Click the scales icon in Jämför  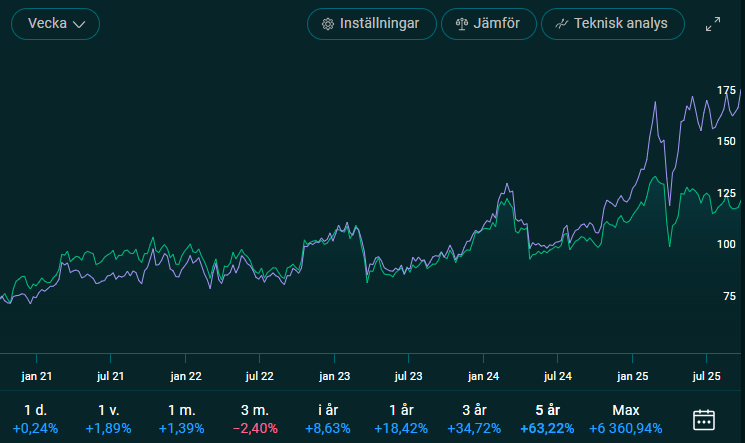[x=461, y=24]
